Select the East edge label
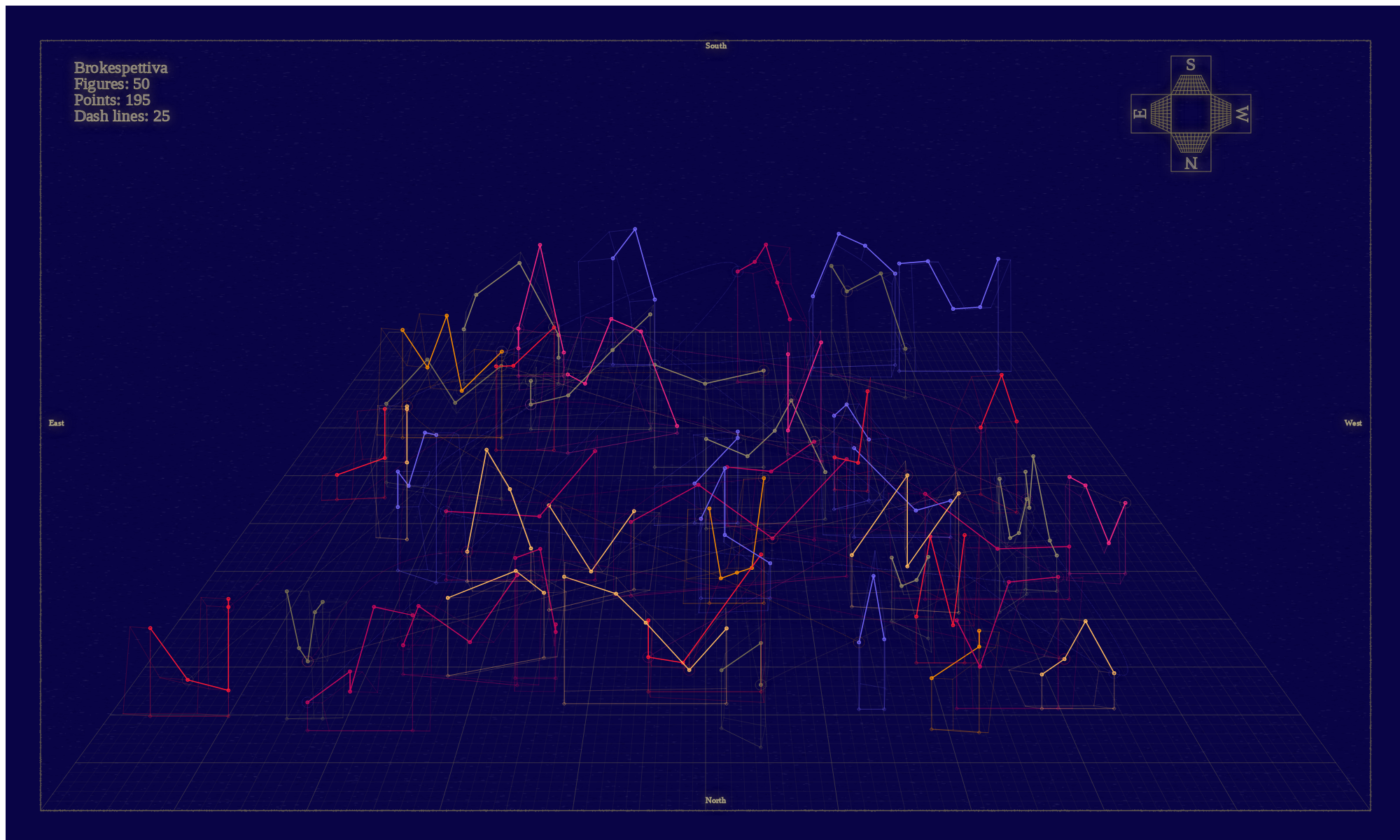The height and width of the screenshot is (840, 1400). [57, 423]
